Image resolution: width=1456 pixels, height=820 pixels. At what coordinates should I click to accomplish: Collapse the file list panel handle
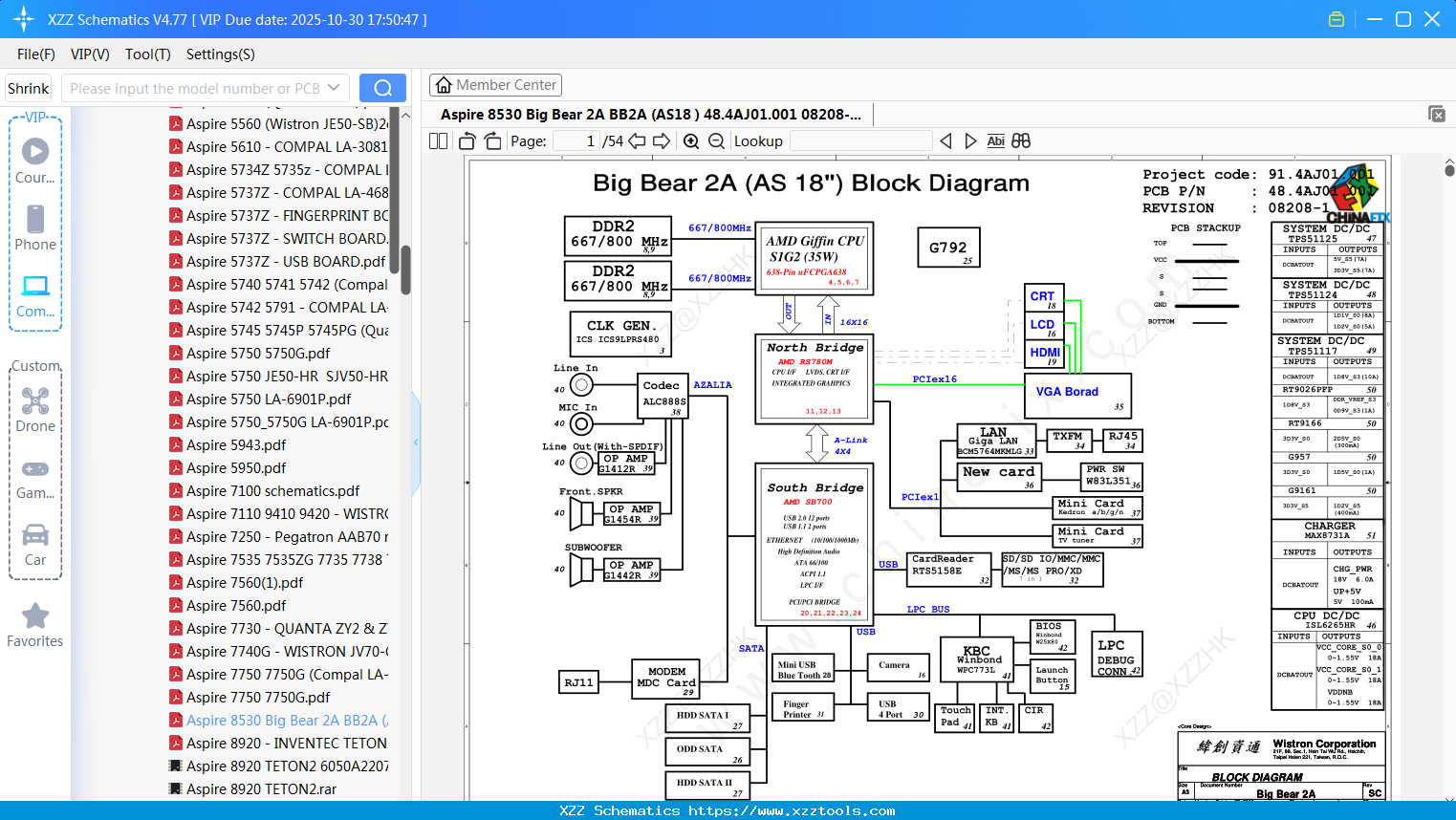[416, 442]
